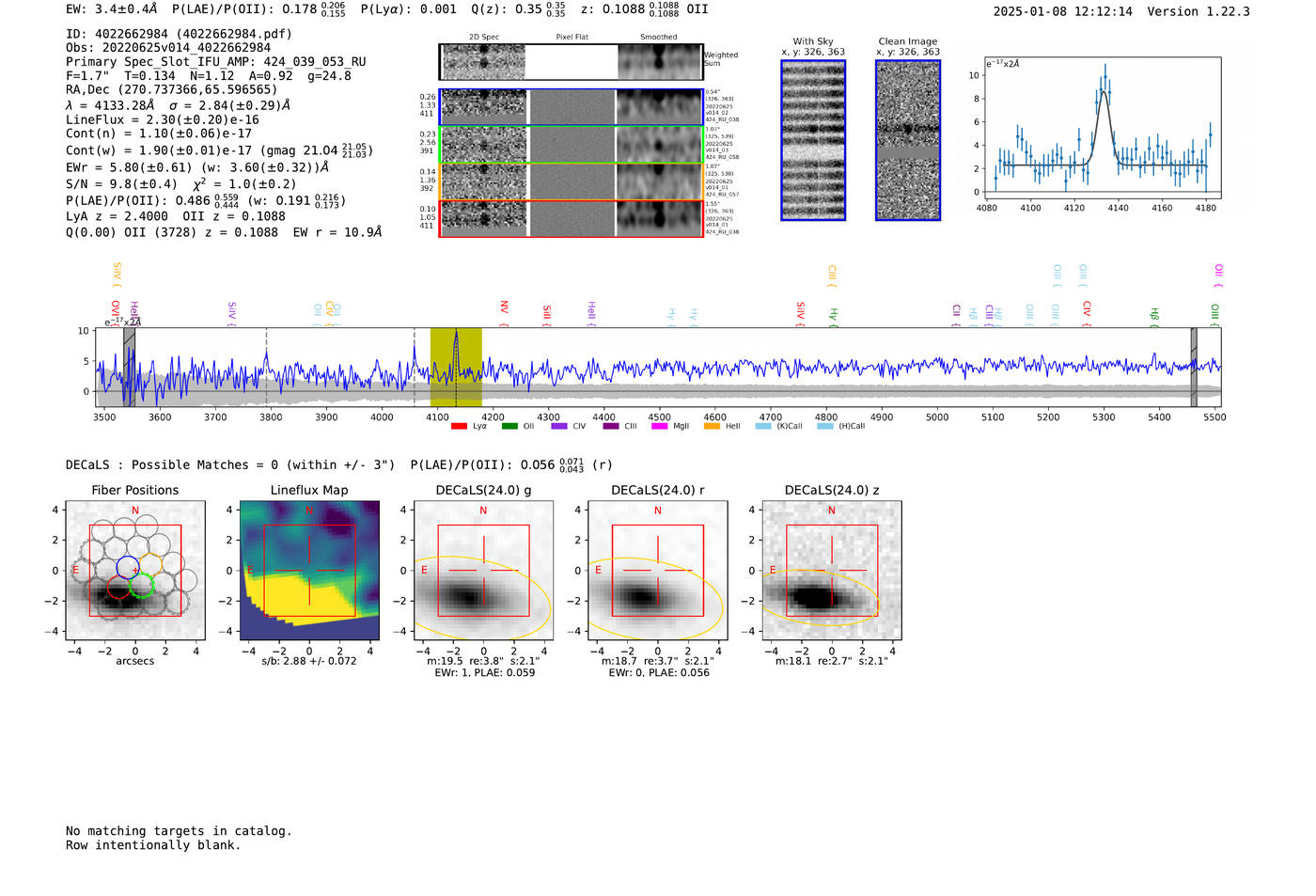Click 'EWr: 0, PLAE: 0.056' caption
This screenshot has width=1316, height=896.
[x=659, y=672]
